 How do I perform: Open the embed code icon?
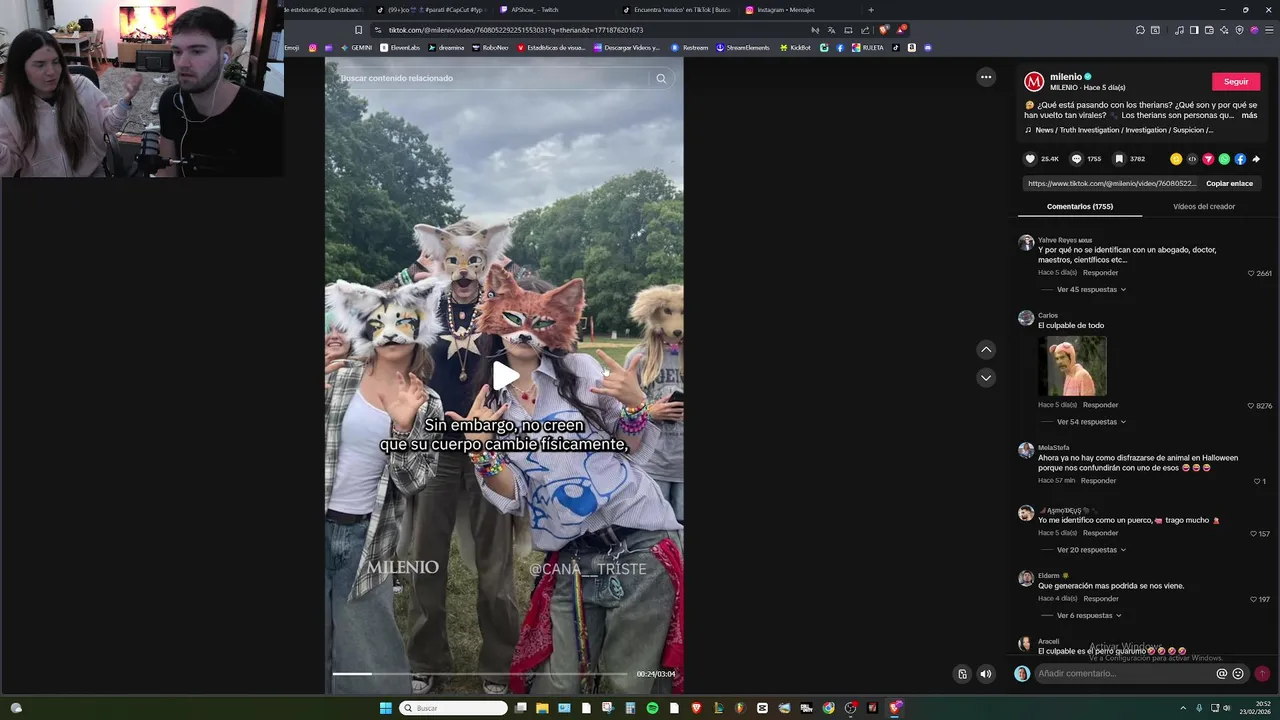1192,159
